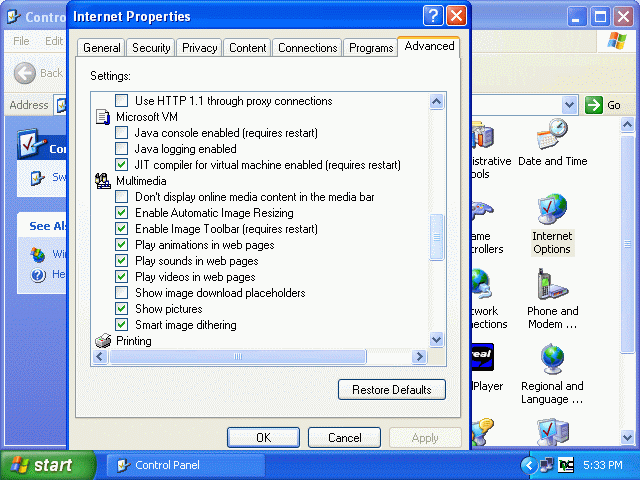This screenshot has height=480, width=640.
Task: Click the green Go arrow in Control Panel
Action: (593, 105)
